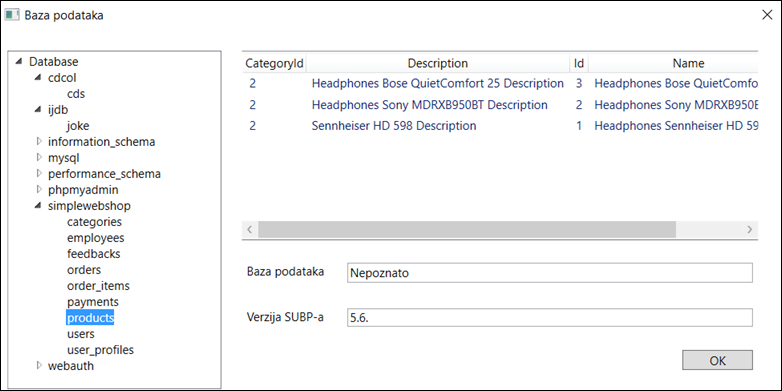Select the mysql database label
Screen dimensions: 782x391
(63, 158)
